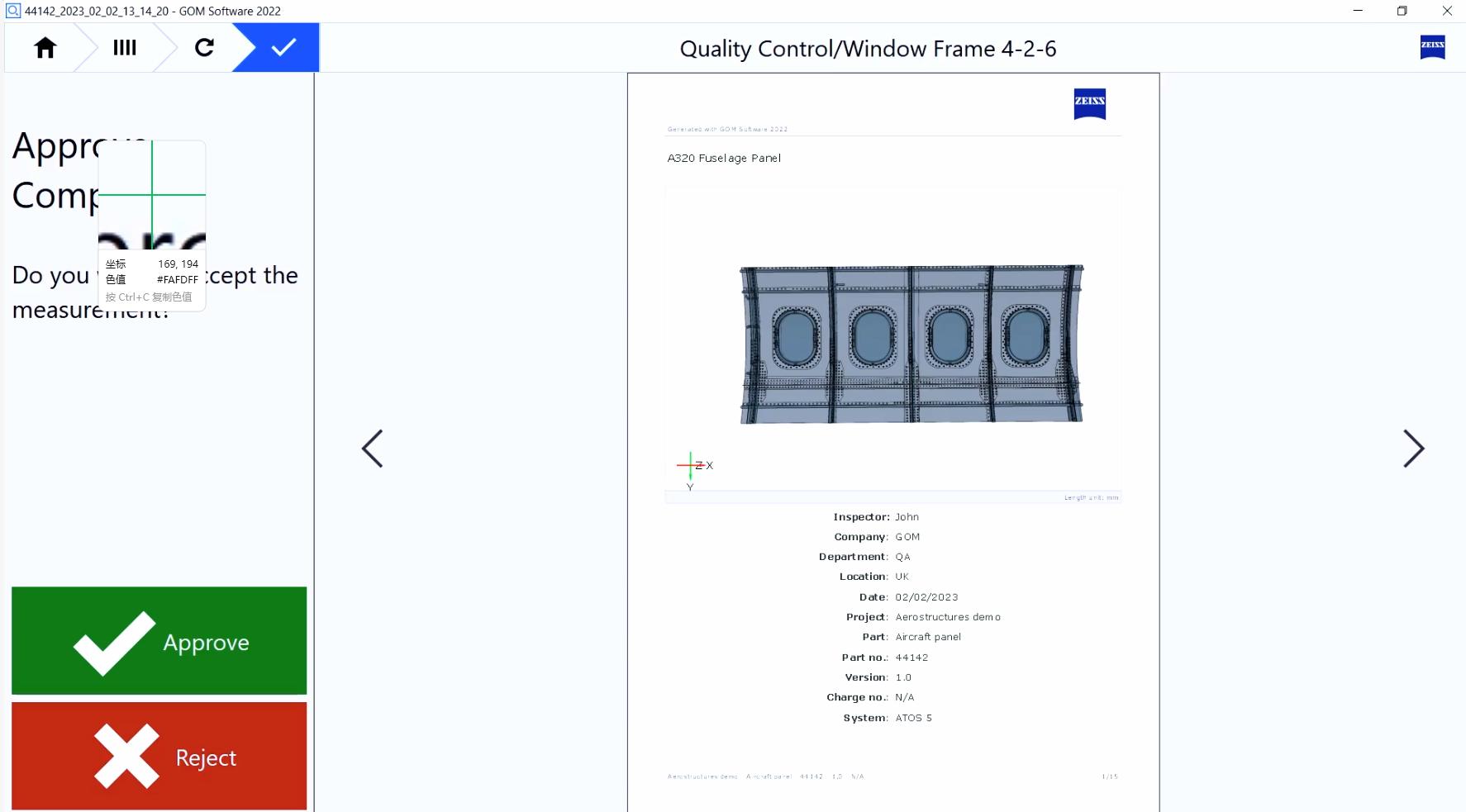Click the GOM Software app icon in title bar

point(13,11)
